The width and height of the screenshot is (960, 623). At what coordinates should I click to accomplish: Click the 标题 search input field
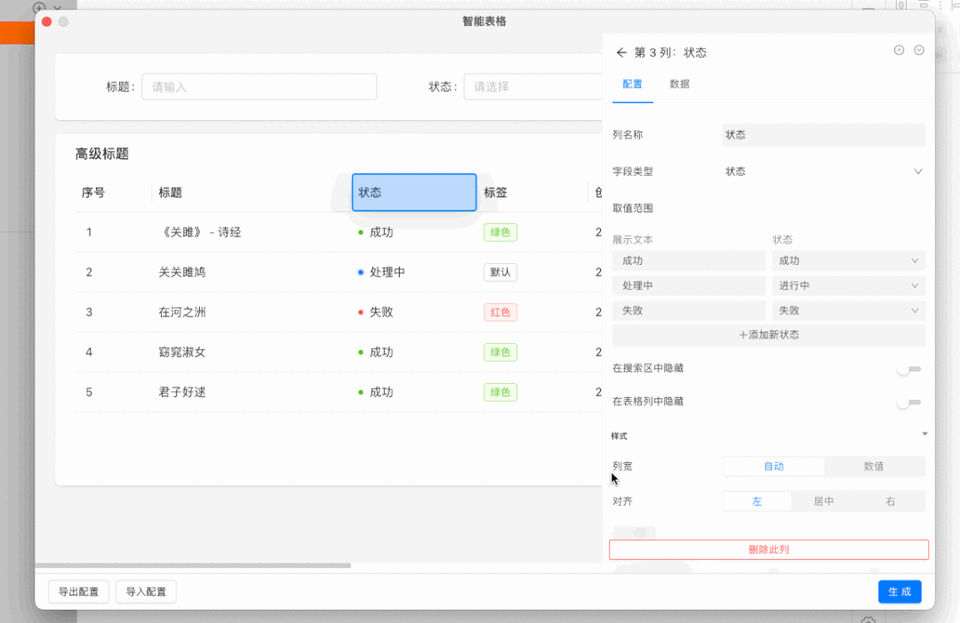coord(260,87)
